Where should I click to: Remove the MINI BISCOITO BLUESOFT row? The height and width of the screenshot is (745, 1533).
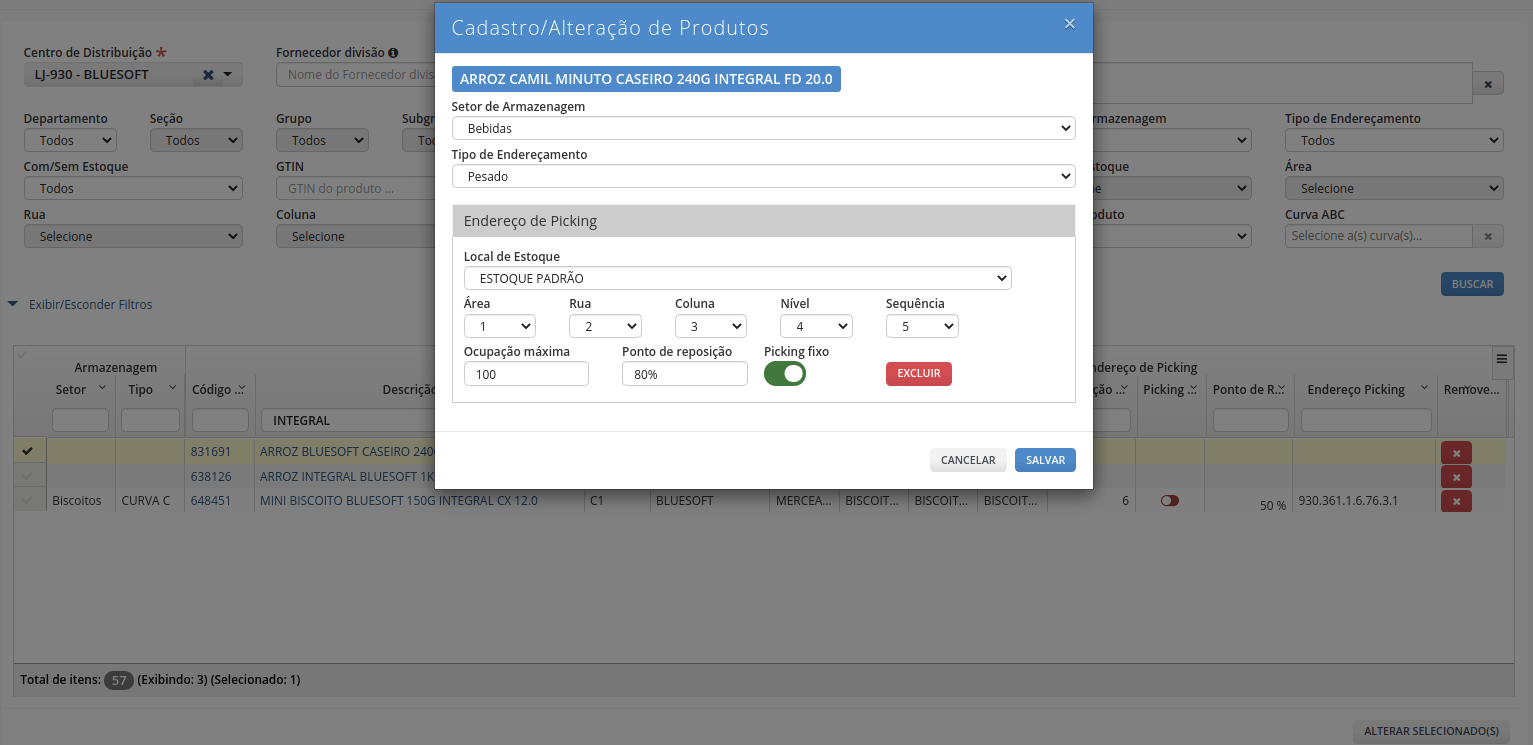point(1456,501)
